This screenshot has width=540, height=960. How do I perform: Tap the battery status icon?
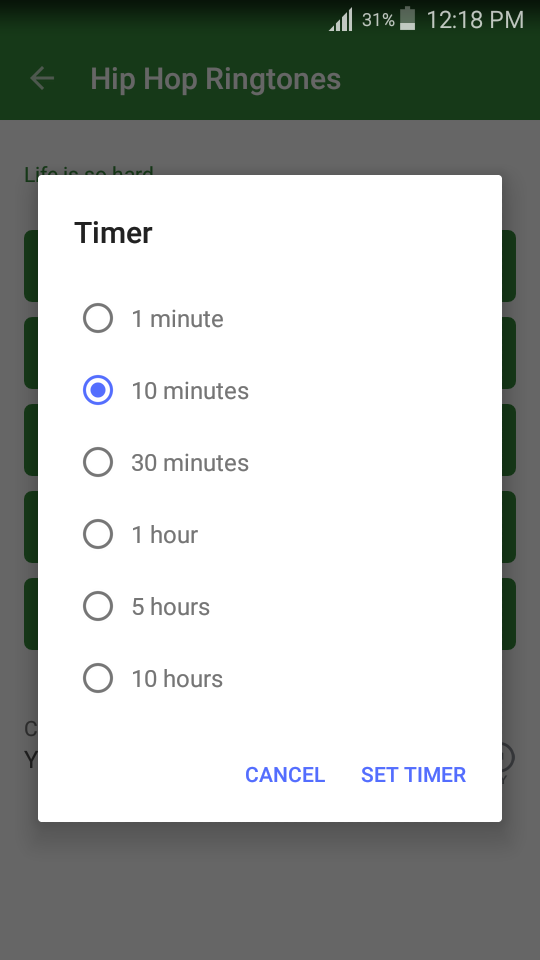click(x=408, y=18)
